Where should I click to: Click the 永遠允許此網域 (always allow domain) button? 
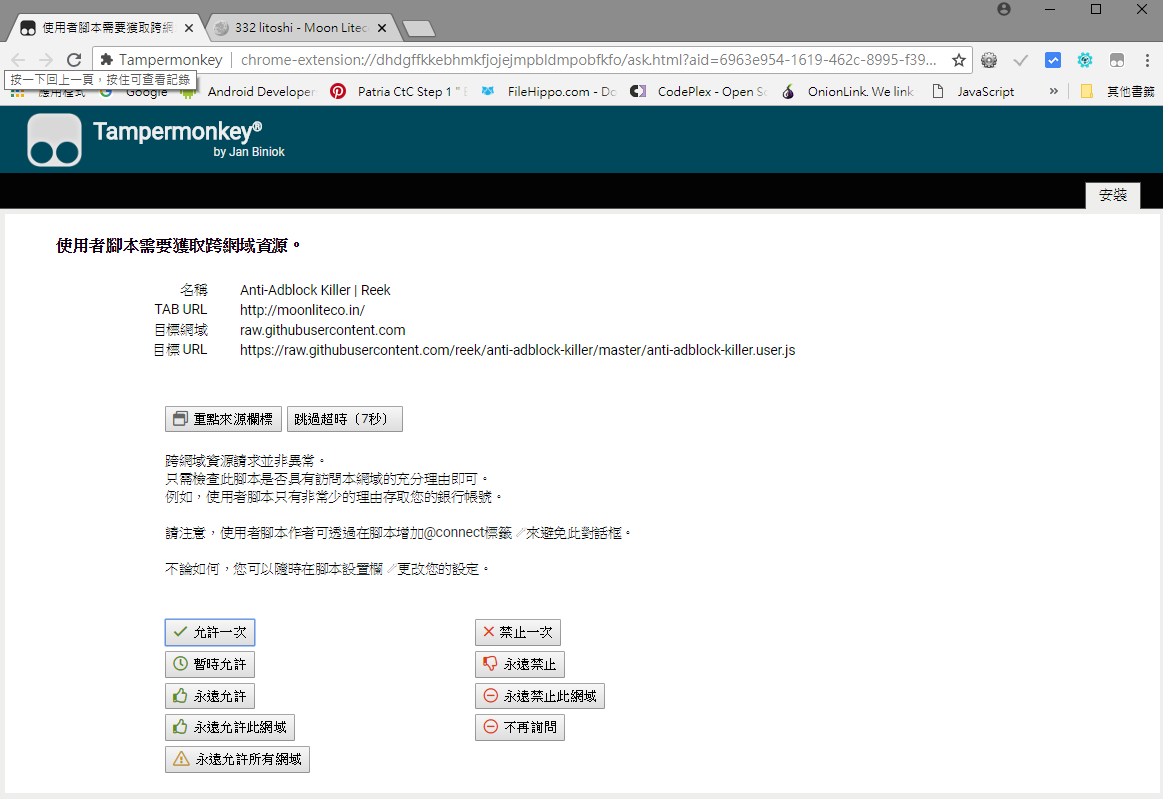click(x=230, y=727)
